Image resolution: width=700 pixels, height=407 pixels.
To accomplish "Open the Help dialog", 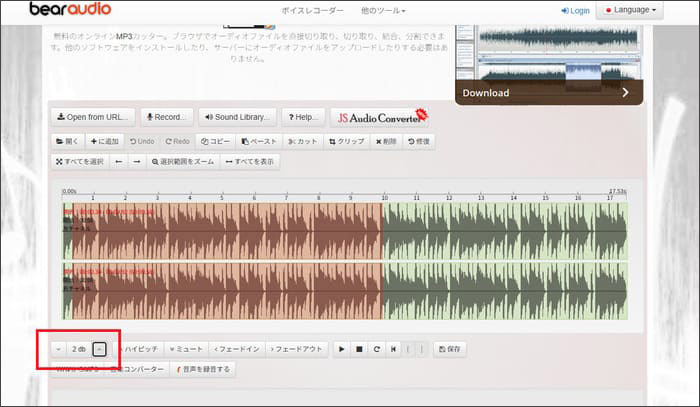I will (x=303, y=117).
